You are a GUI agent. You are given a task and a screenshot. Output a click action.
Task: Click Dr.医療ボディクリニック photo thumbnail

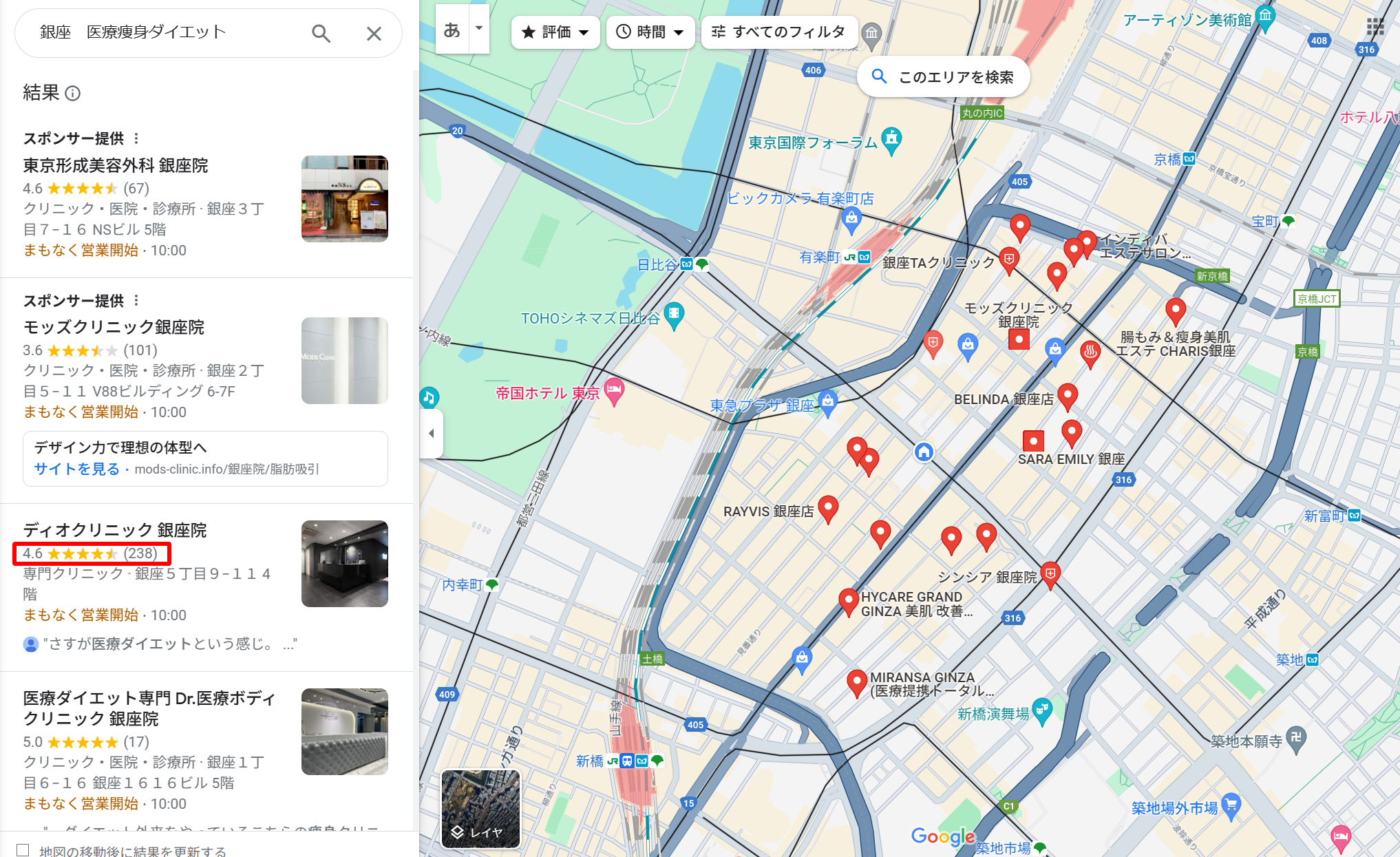(345, 731)
